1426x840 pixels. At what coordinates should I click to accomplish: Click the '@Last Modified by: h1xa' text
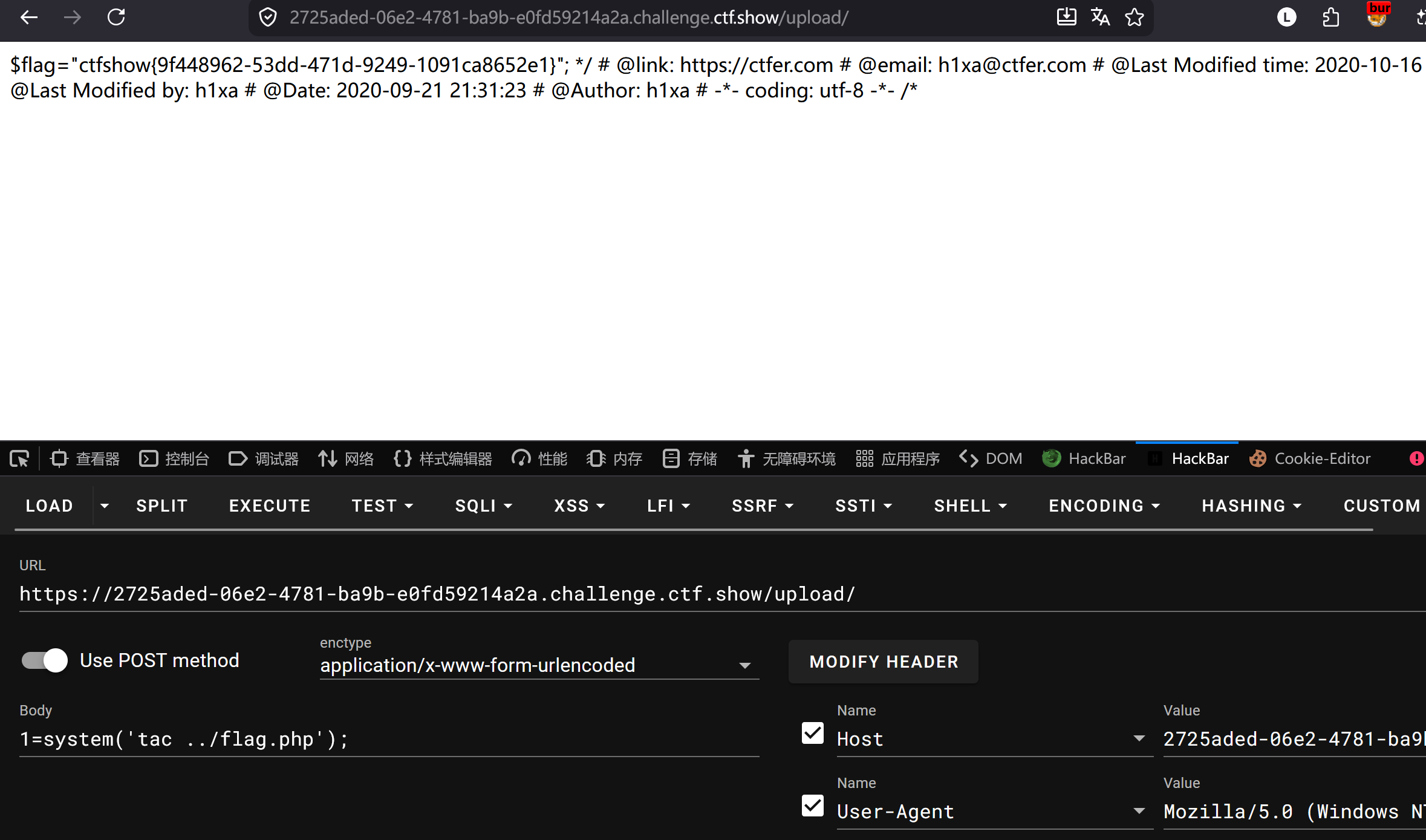[125, 90]
